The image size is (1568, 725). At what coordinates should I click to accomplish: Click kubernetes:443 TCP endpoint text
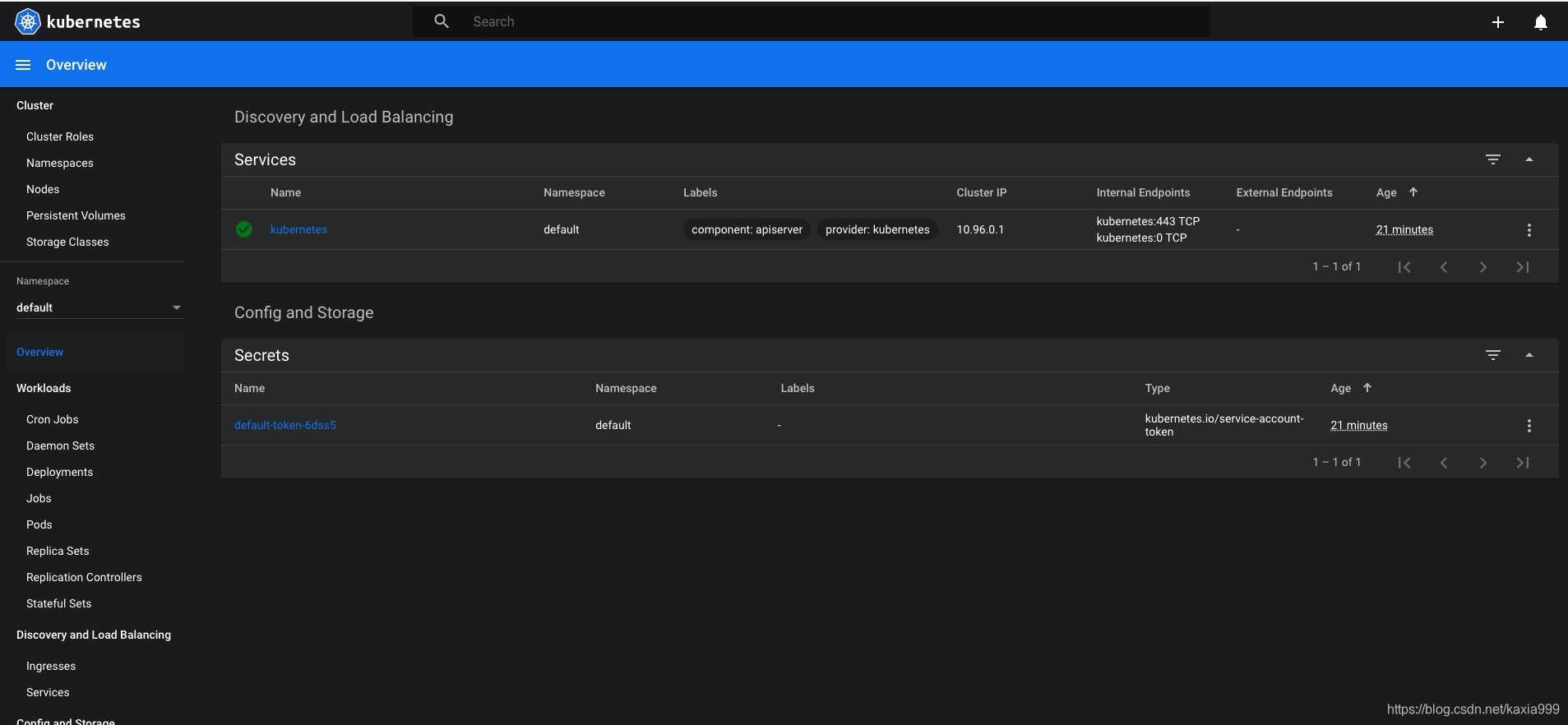pos(1148,221)
